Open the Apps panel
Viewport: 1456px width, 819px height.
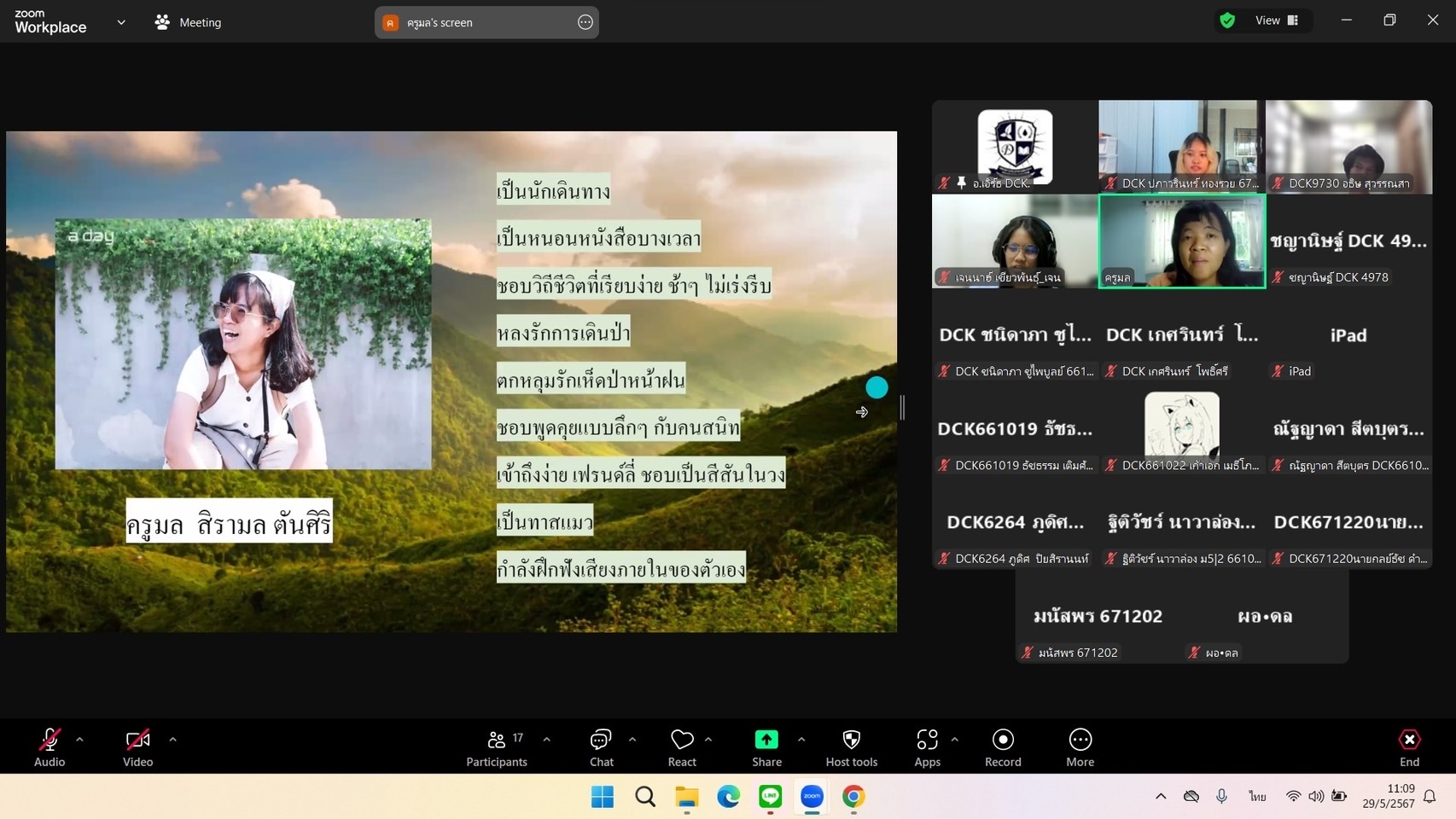pos(927,746)
